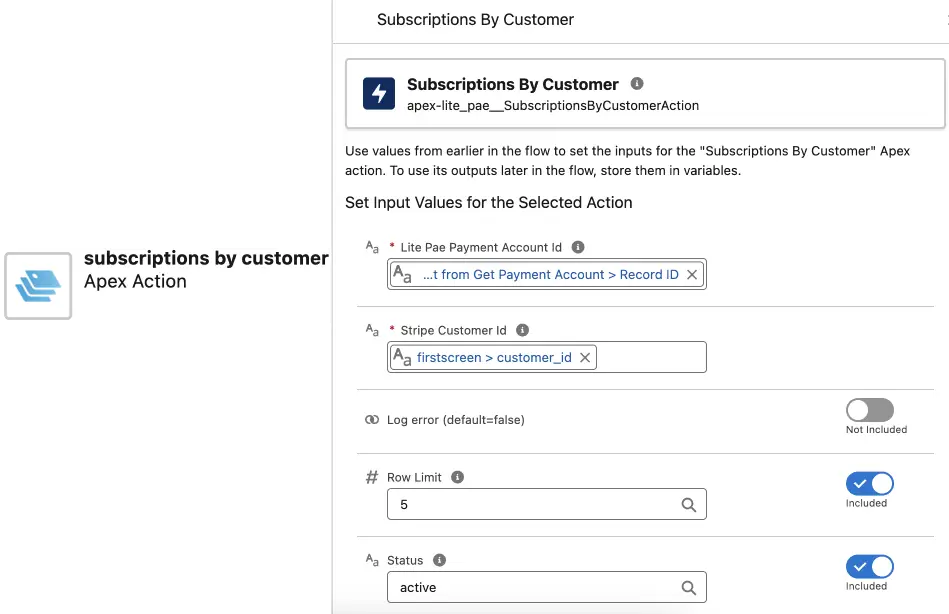Show info for Lite Pae Payment Account Id
This screenshot has height=614, width=949.
pos(578,247)
